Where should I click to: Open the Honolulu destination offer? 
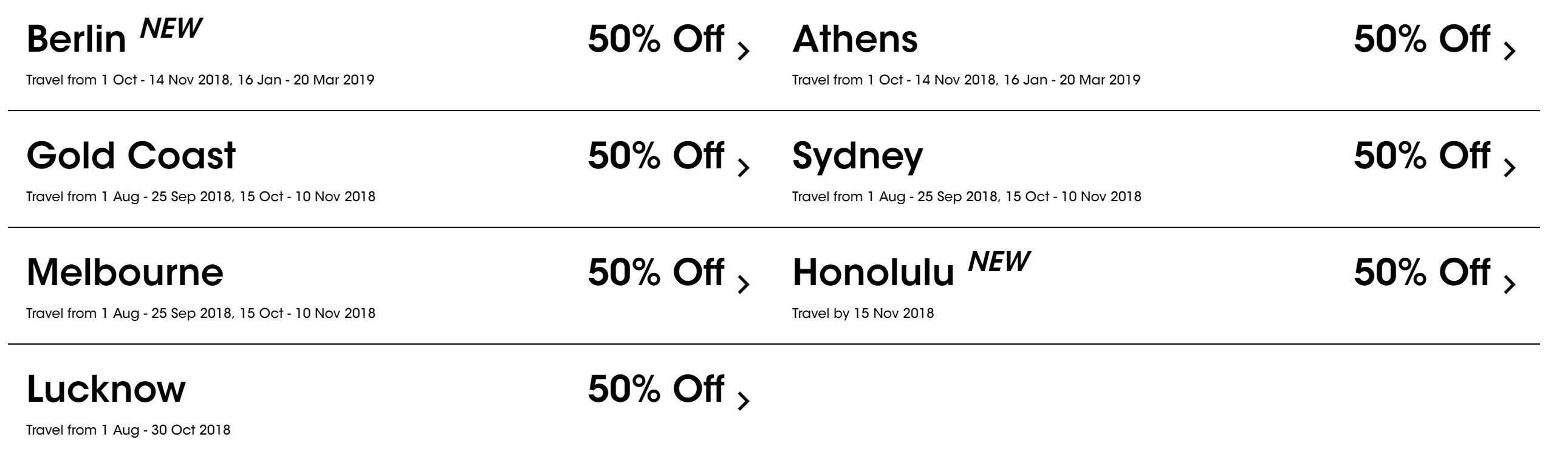tap(873, 273)
